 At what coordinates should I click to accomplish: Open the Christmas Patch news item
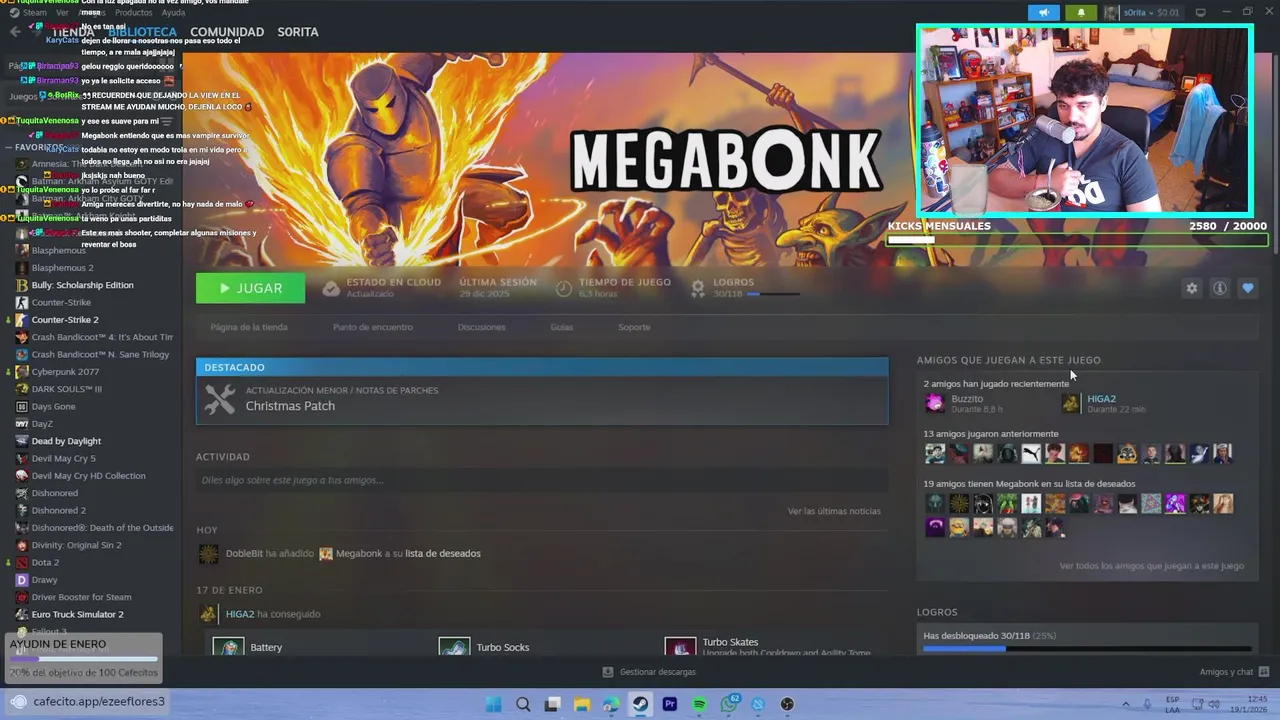pos(542,400)
